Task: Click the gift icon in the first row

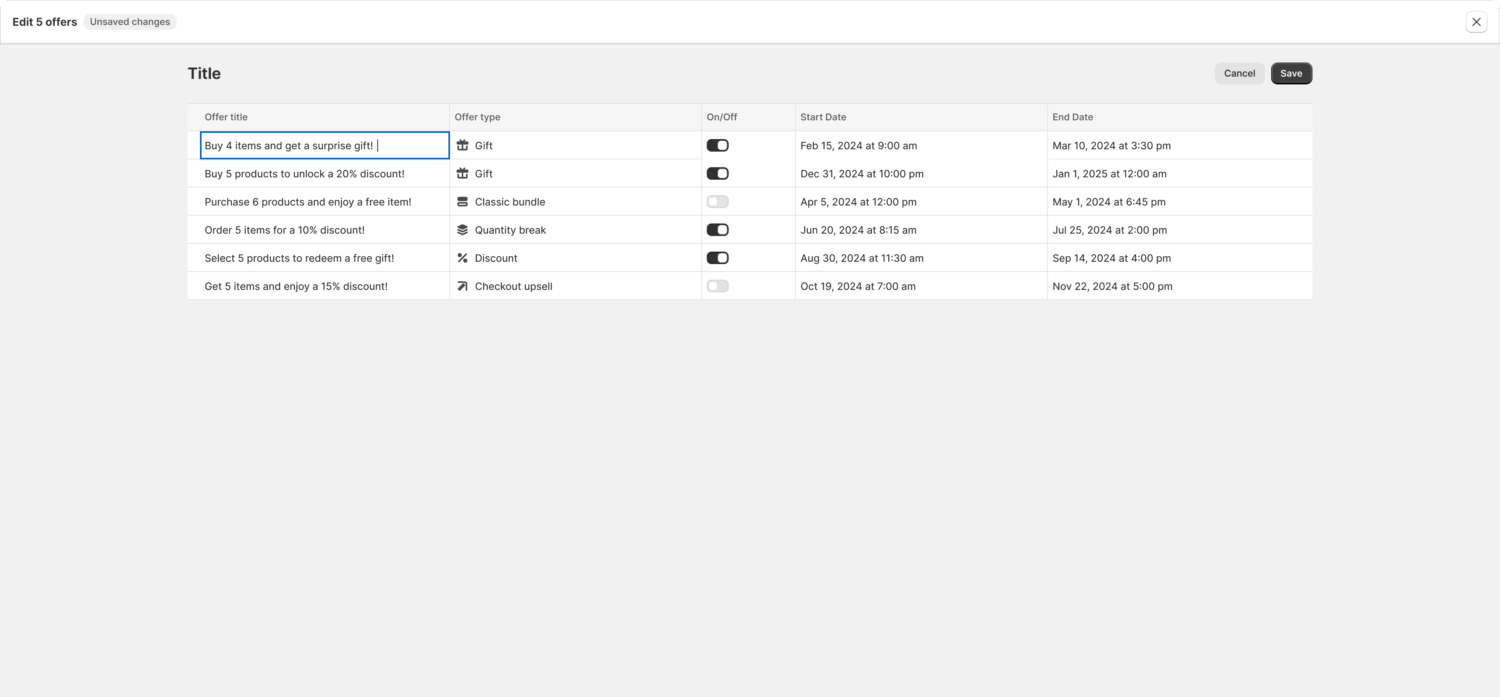Action: 462,146
